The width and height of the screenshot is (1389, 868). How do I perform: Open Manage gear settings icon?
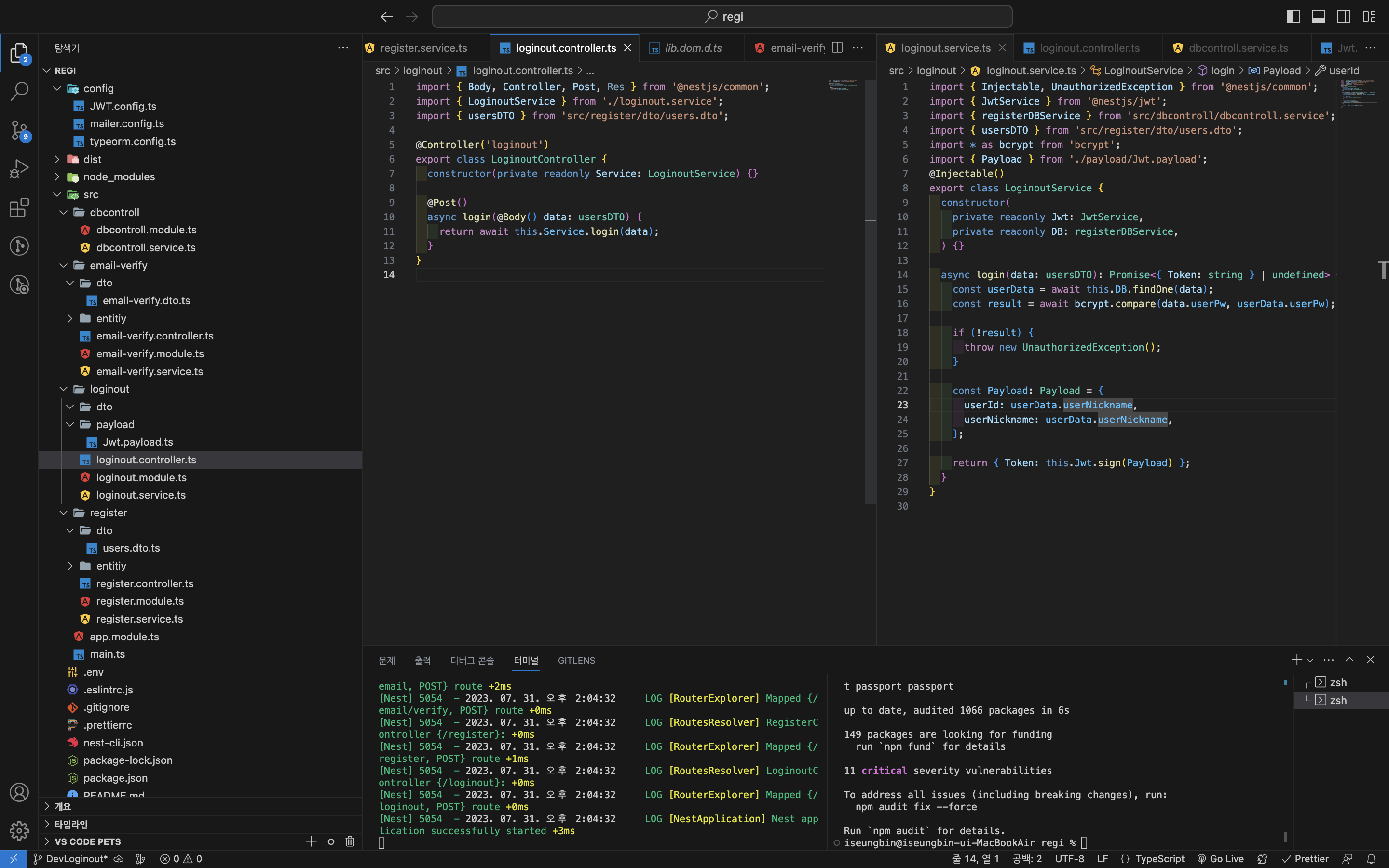click(19, 830)
